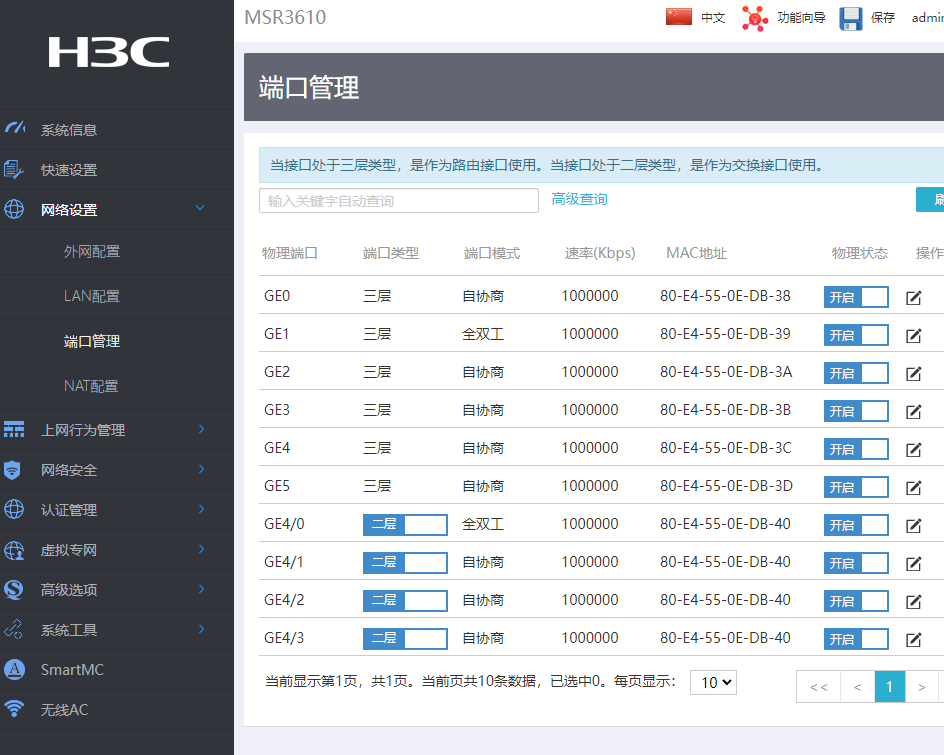Go to next page with > button
944x755 pixels.
click(x=921, y=686)
